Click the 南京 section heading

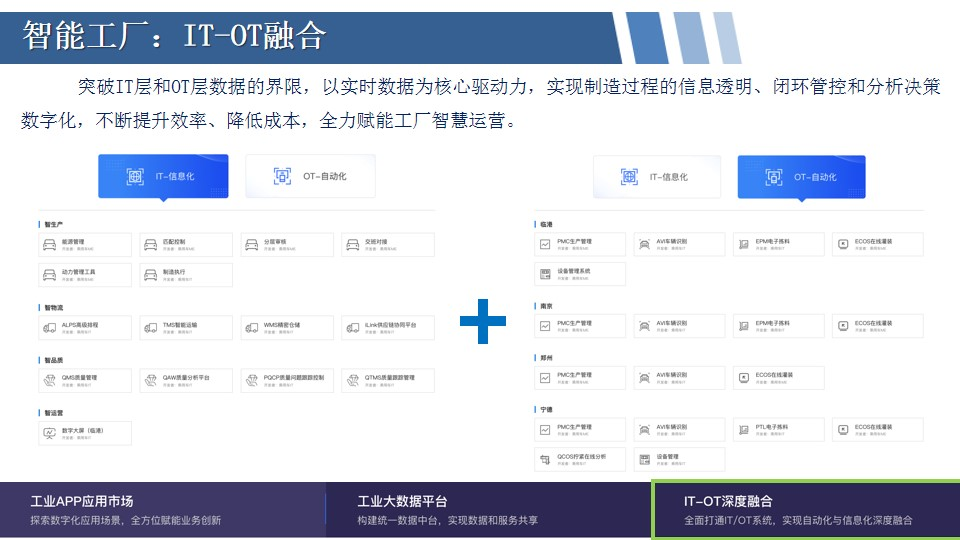[x=546, y=306]
